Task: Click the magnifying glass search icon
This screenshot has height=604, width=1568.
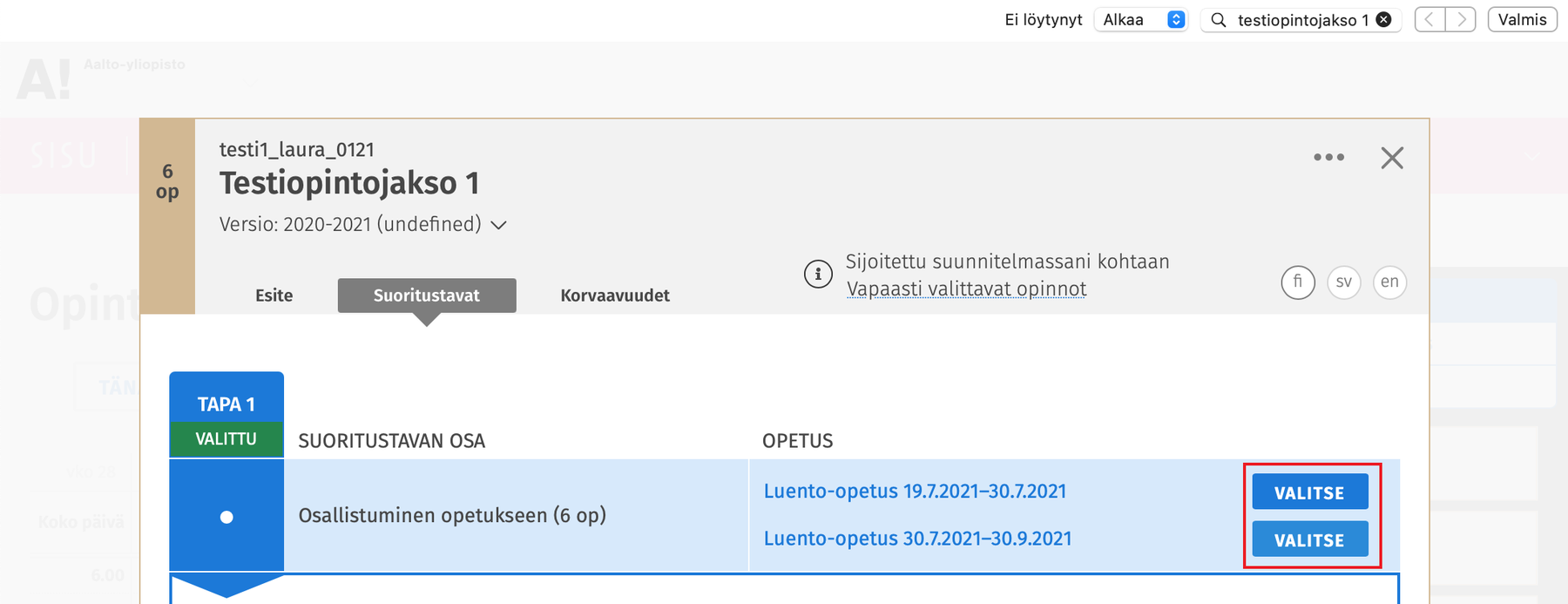Action: pyautogui.click(x=1219, y=20)
